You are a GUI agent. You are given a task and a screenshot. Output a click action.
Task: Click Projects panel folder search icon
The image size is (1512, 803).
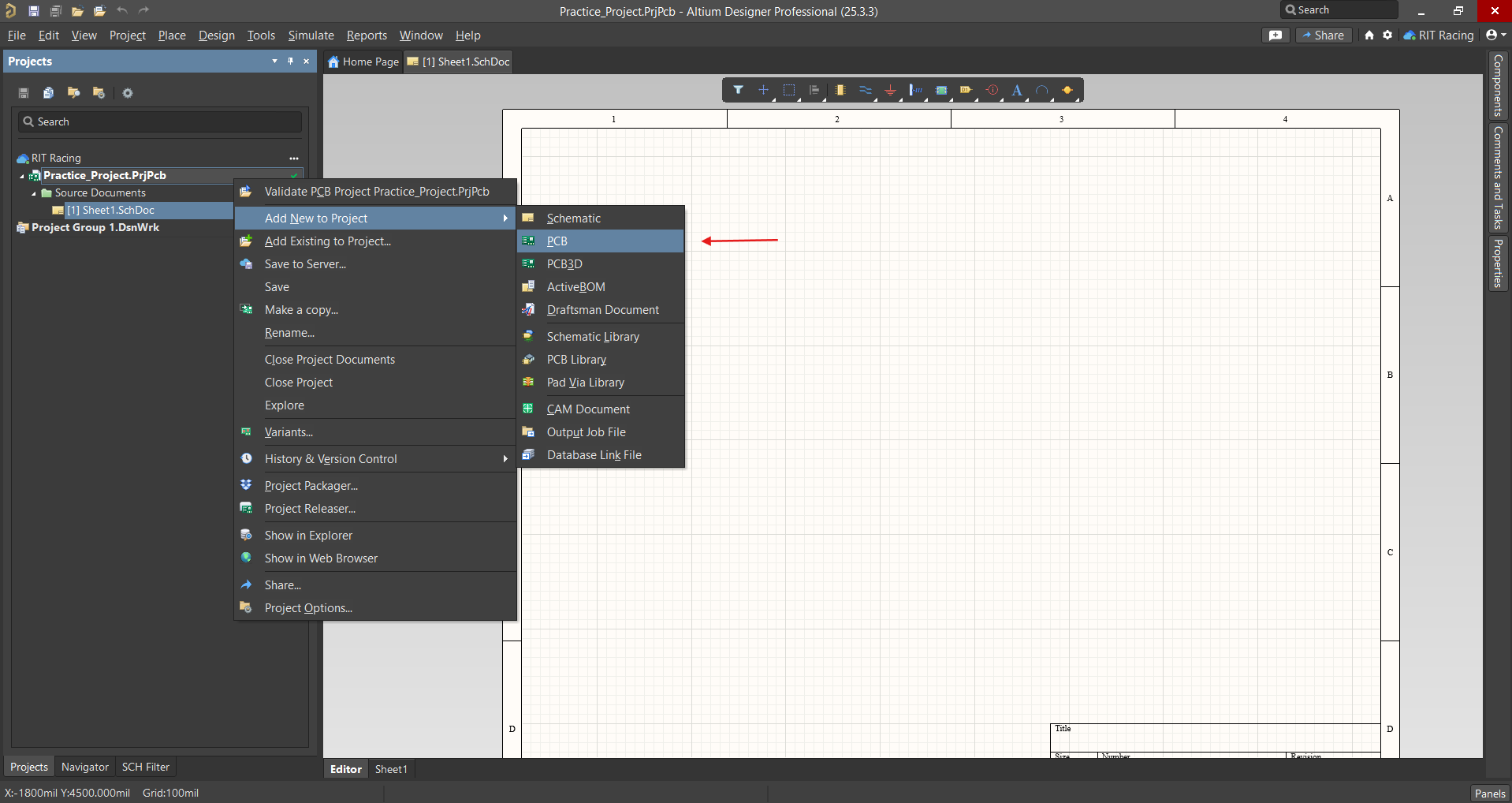pos(73,93)
